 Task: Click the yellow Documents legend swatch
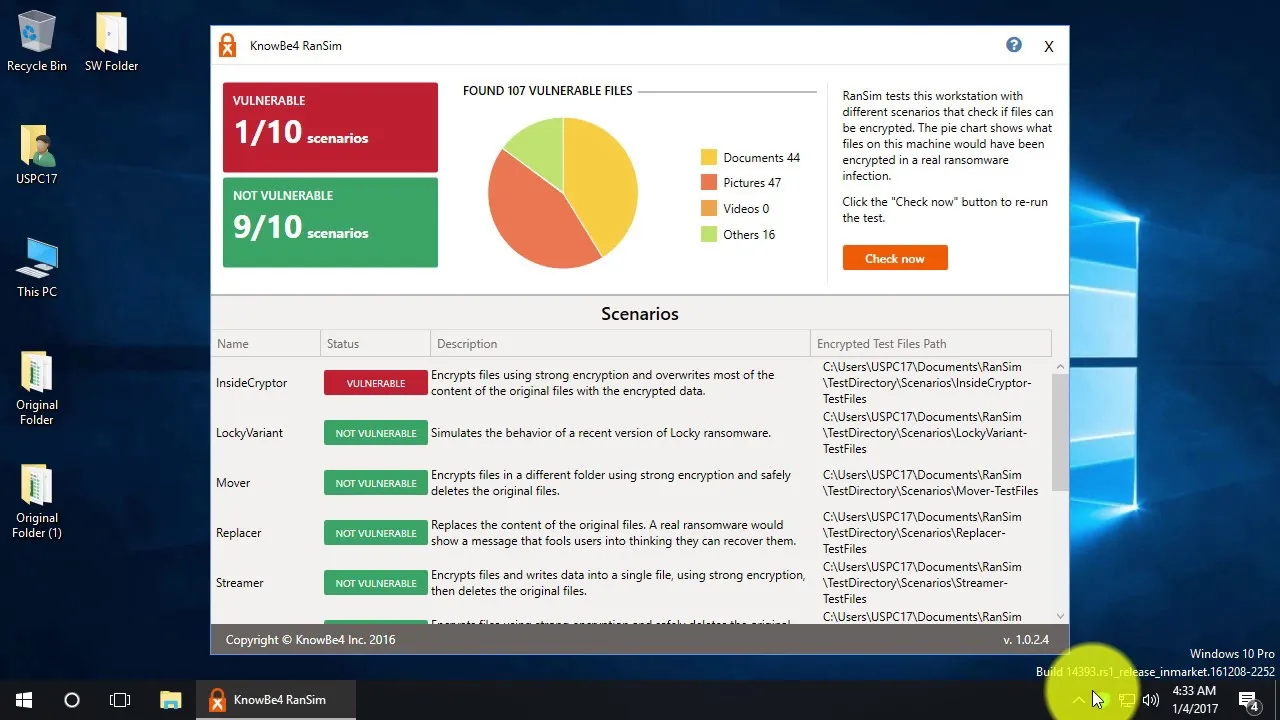709,157
